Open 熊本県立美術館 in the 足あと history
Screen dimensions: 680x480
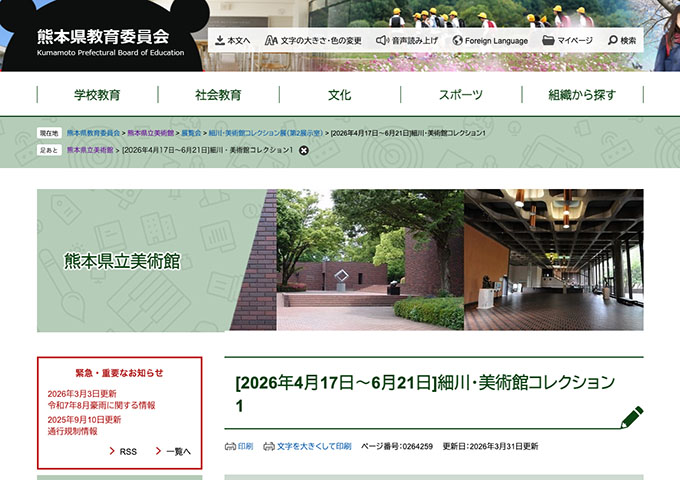[x=90, y=150]
